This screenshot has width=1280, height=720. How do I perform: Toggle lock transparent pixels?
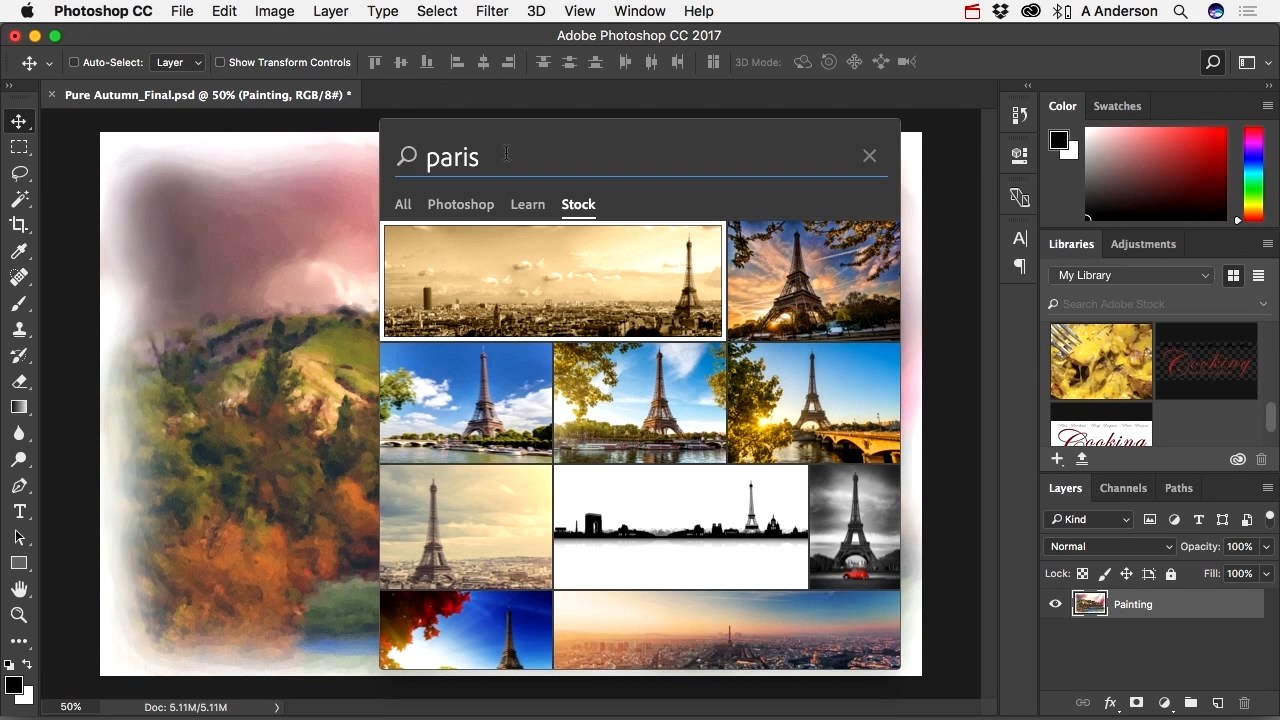pyautogui.click(x=1082, y=574)
